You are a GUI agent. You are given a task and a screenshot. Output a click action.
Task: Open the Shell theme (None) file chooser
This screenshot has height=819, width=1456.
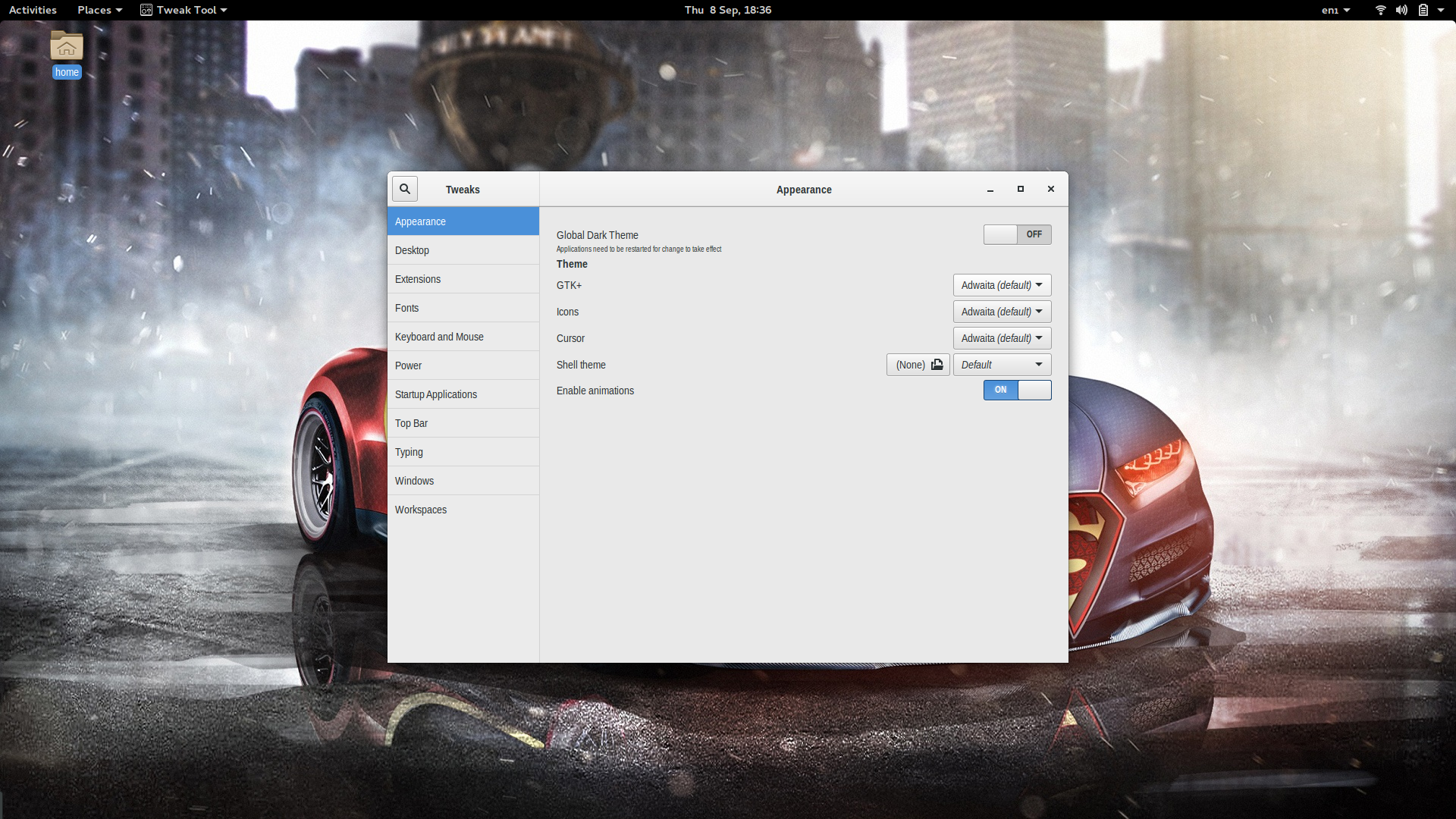pos(918,365)
